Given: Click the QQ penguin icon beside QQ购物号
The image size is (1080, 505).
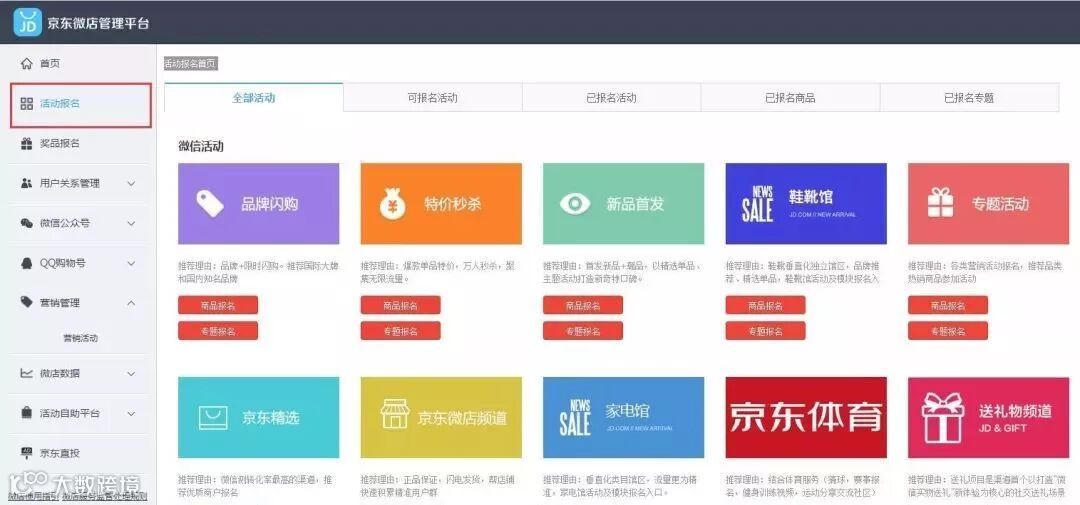Looking at the screenshot, I should pyautogui.click(x=27, y=263).
